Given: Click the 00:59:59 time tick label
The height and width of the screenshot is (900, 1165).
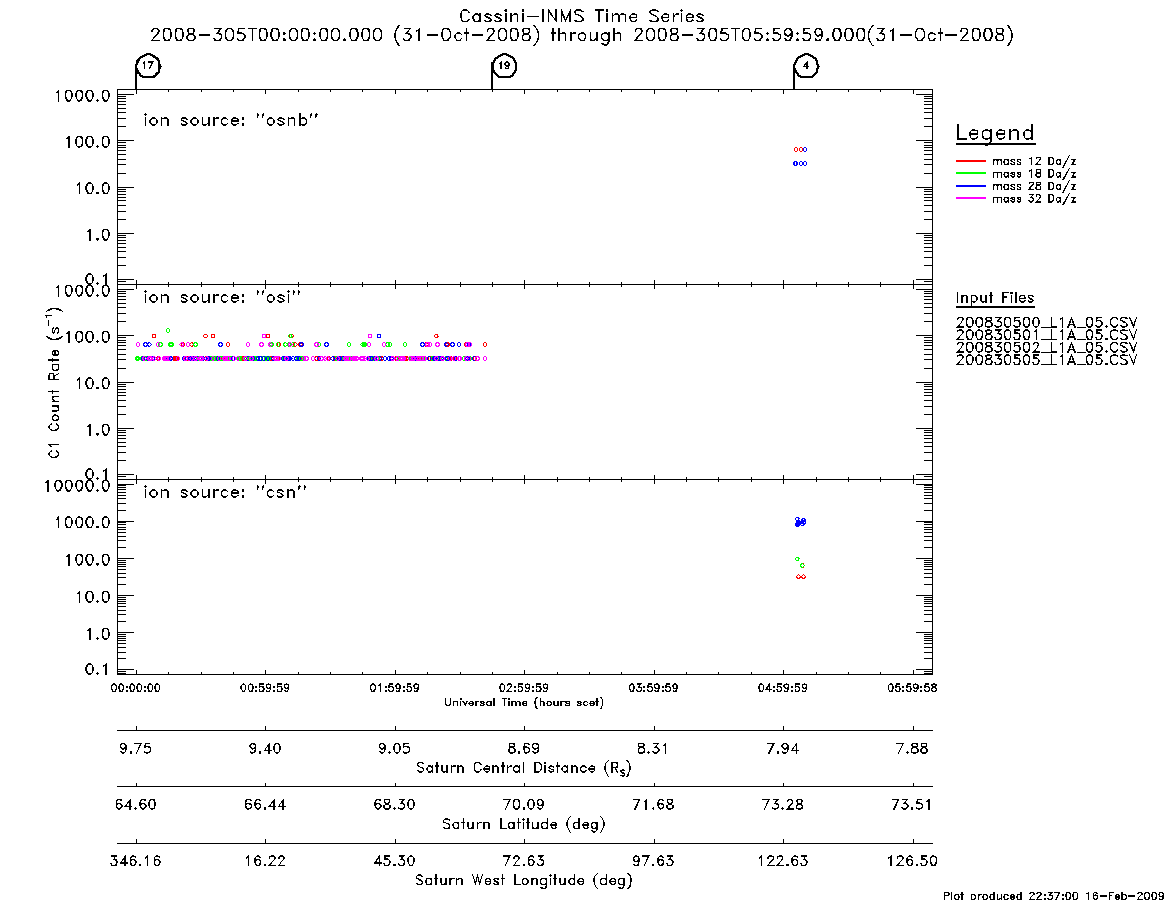Looking at the screenshot, I should tap(265, 688).
